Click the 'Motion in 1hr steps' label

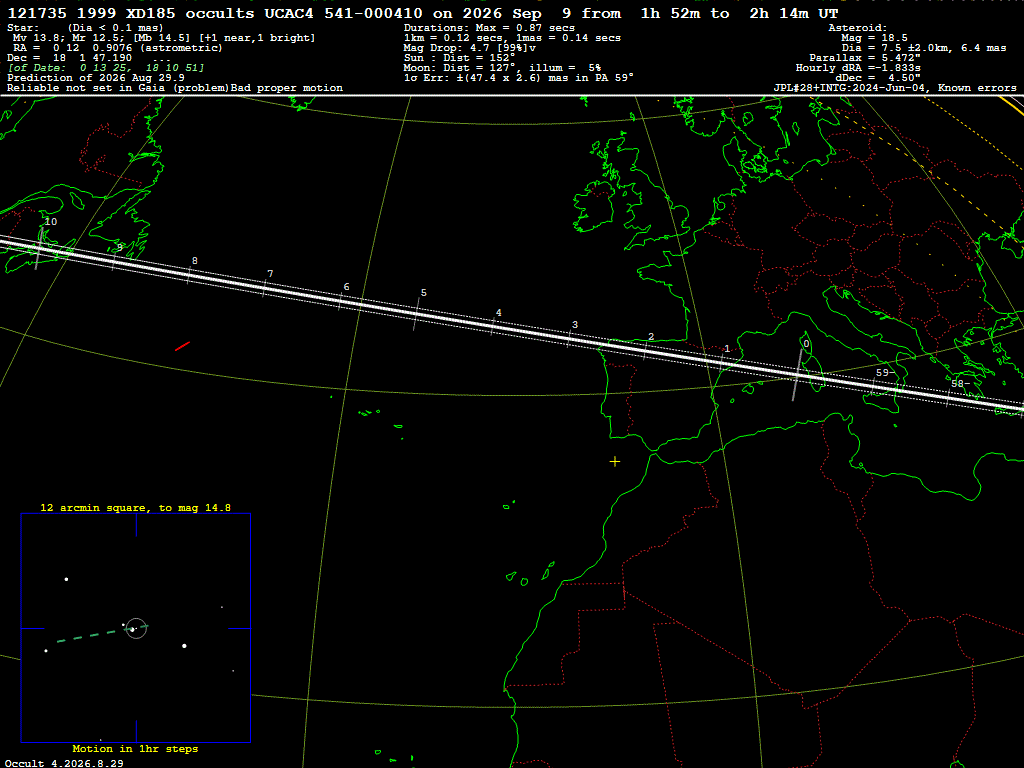coord(135,748)
